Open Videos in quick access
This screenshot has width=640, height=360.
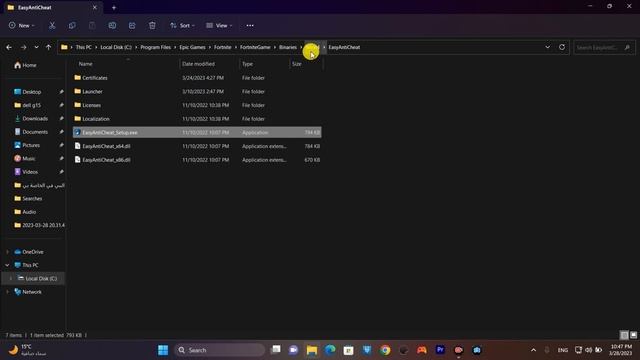tap(30, 172)
